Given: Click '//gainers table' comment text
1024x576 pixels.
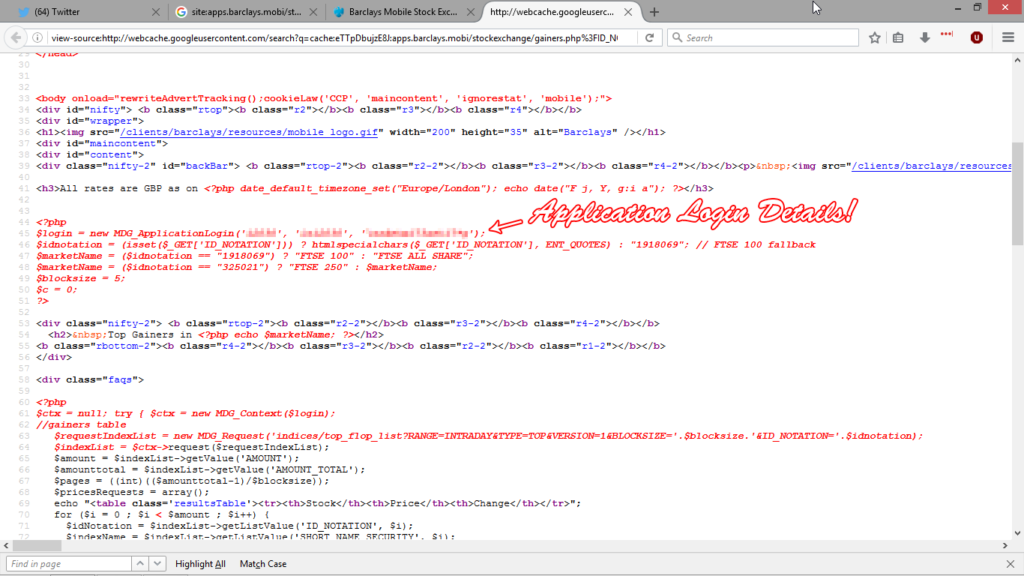Looking at the screenshot, I should [81, 424].
